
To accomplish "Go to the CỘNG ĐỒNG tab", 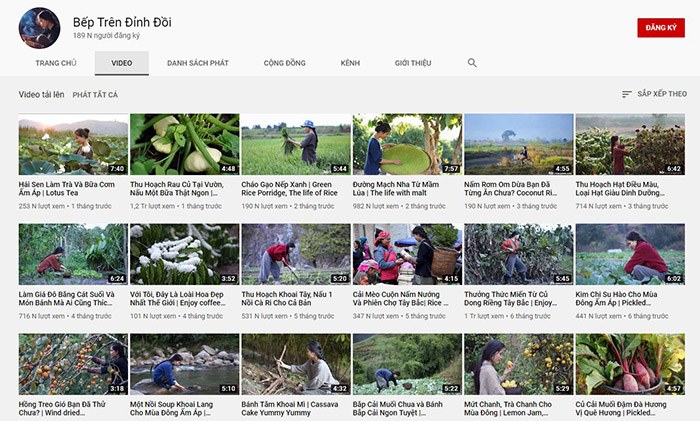I will pyautogui.click(x=284, y=63).
